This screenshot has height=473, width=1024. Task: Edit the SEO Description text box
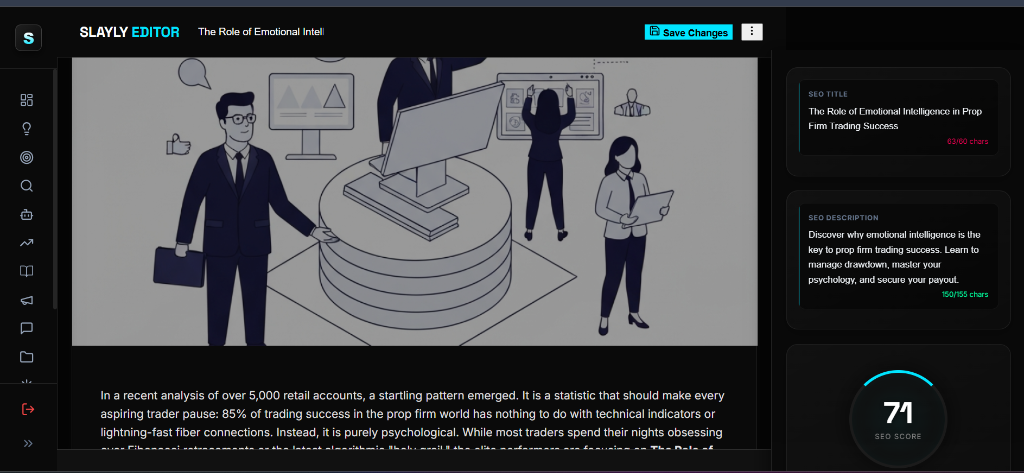tap(899, 256)
